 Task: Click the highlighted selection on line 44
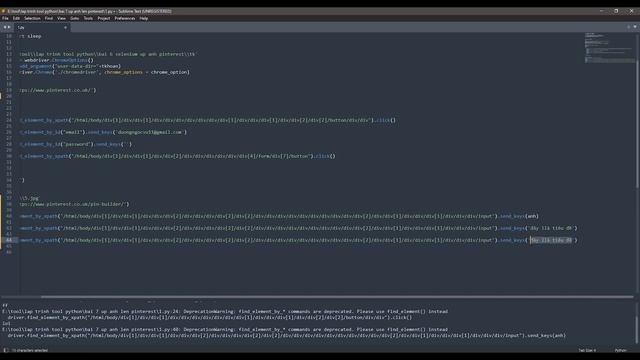(x=551, y=240)
